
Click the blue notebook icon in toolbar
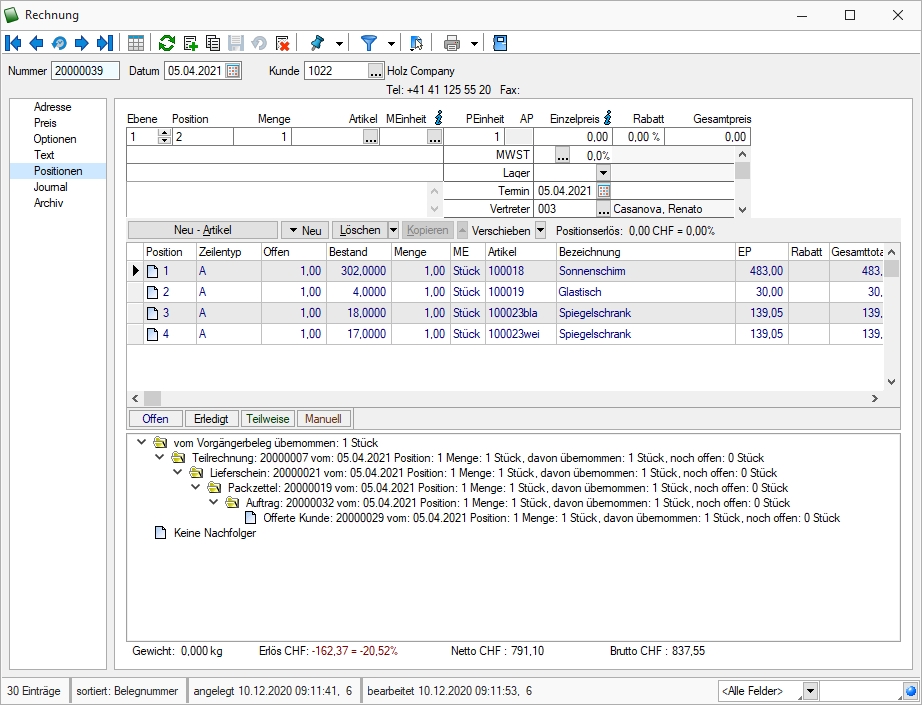tap(500, 43)
